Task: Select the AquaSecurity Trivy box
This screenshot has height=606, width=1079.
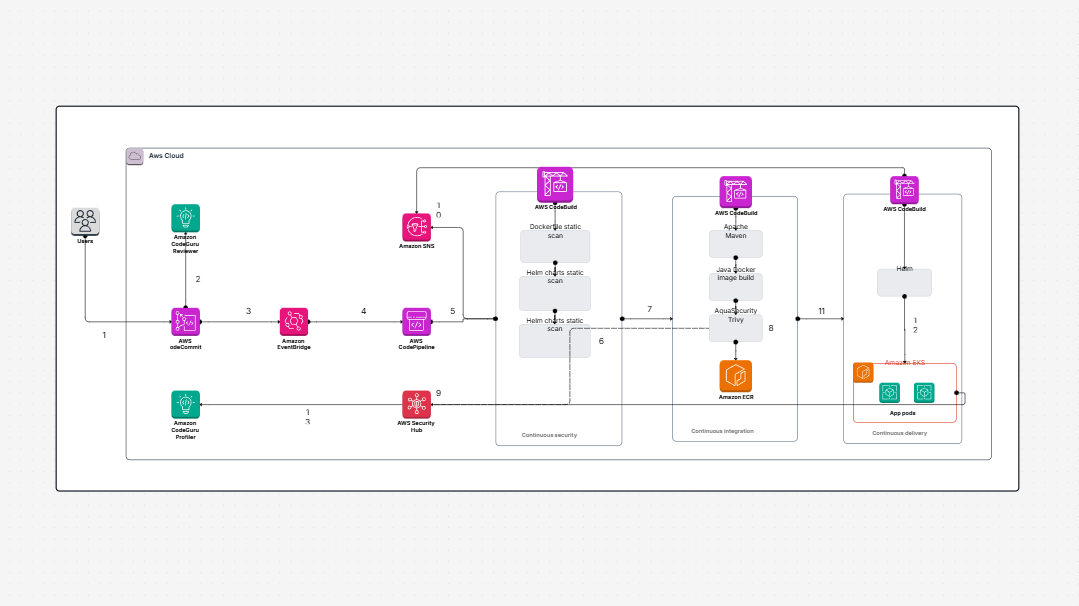Action: [x=736, y=328]
